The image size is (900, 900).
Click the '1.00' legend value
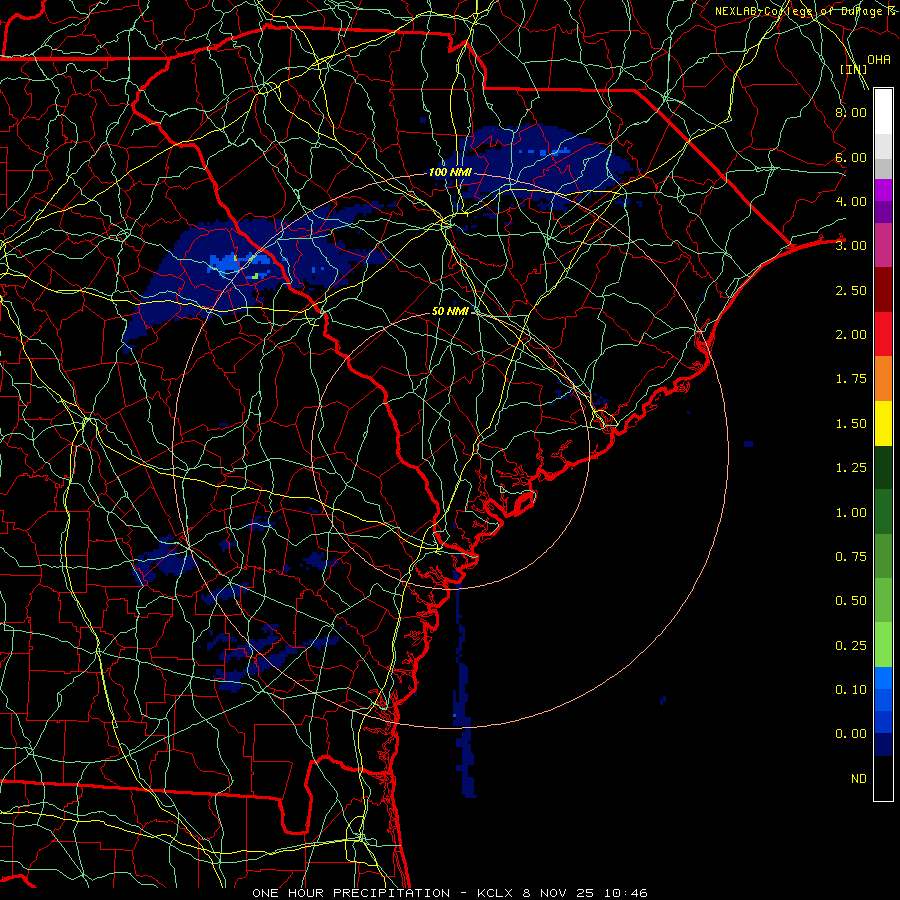click(x=851, y=513)
